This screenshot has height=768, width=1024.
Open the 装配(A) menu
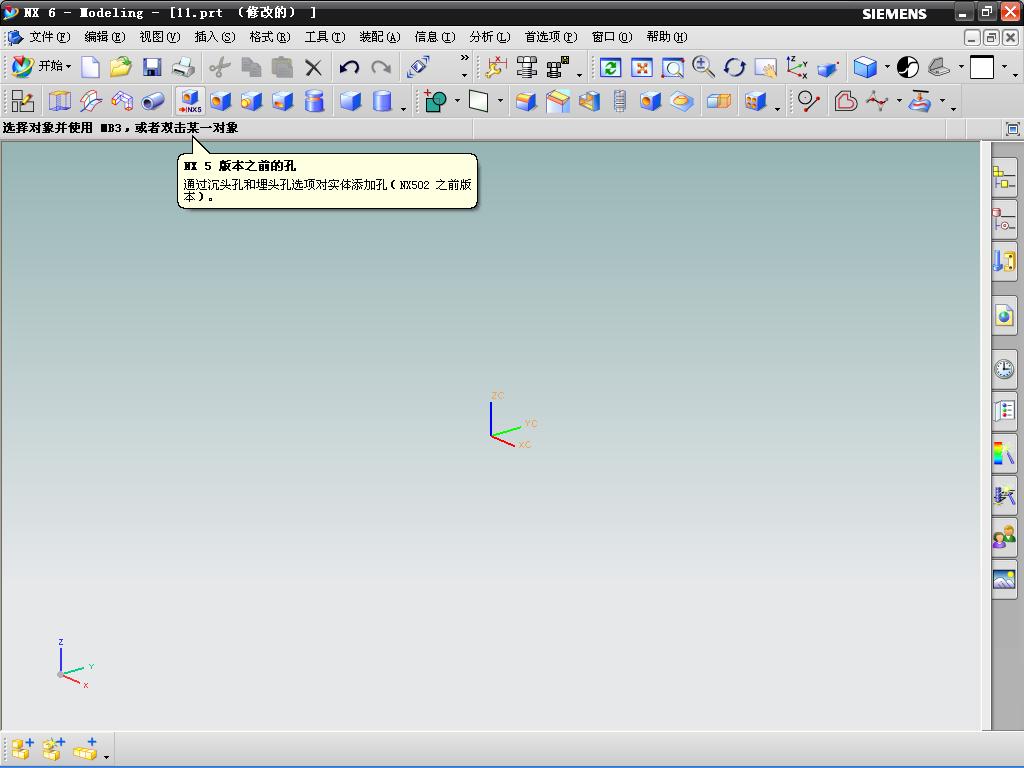pyautogui.click(x=379, y=37)
